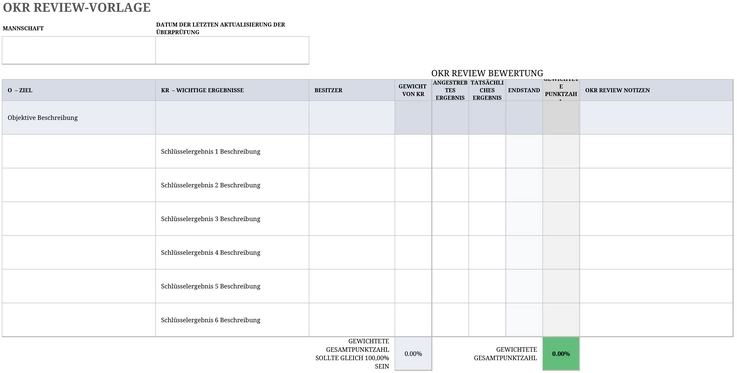Click the Schlüsselergebnis 2 Beschreibung cell
This screenshot has width=737, height=373.
(232, 185)
